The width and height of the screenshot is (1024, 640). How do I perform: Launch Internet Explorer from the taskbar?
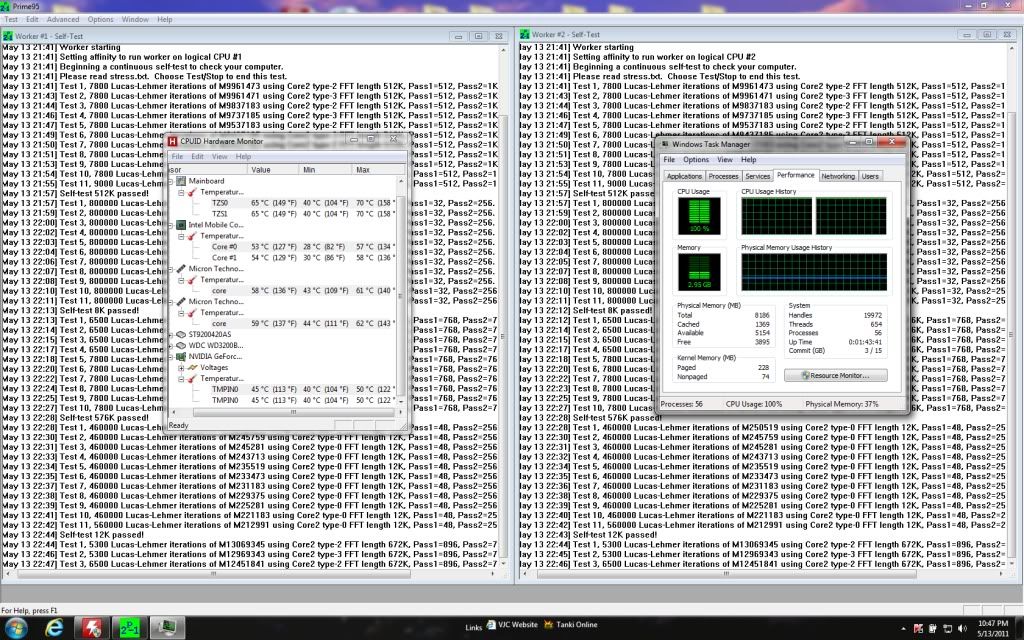54,628
